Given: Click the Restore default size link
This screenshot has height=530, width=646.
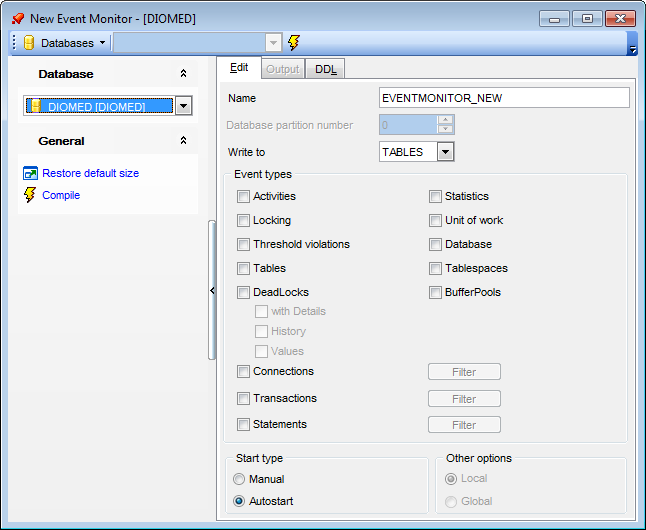Looking at the screenshot, I should 91,174.
